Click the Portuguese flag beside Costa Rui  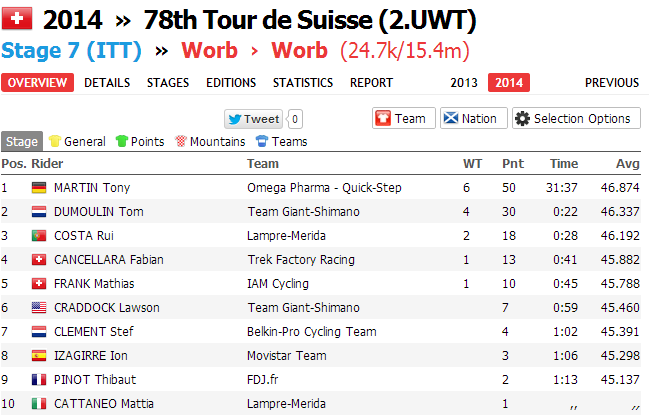(39, 235)
